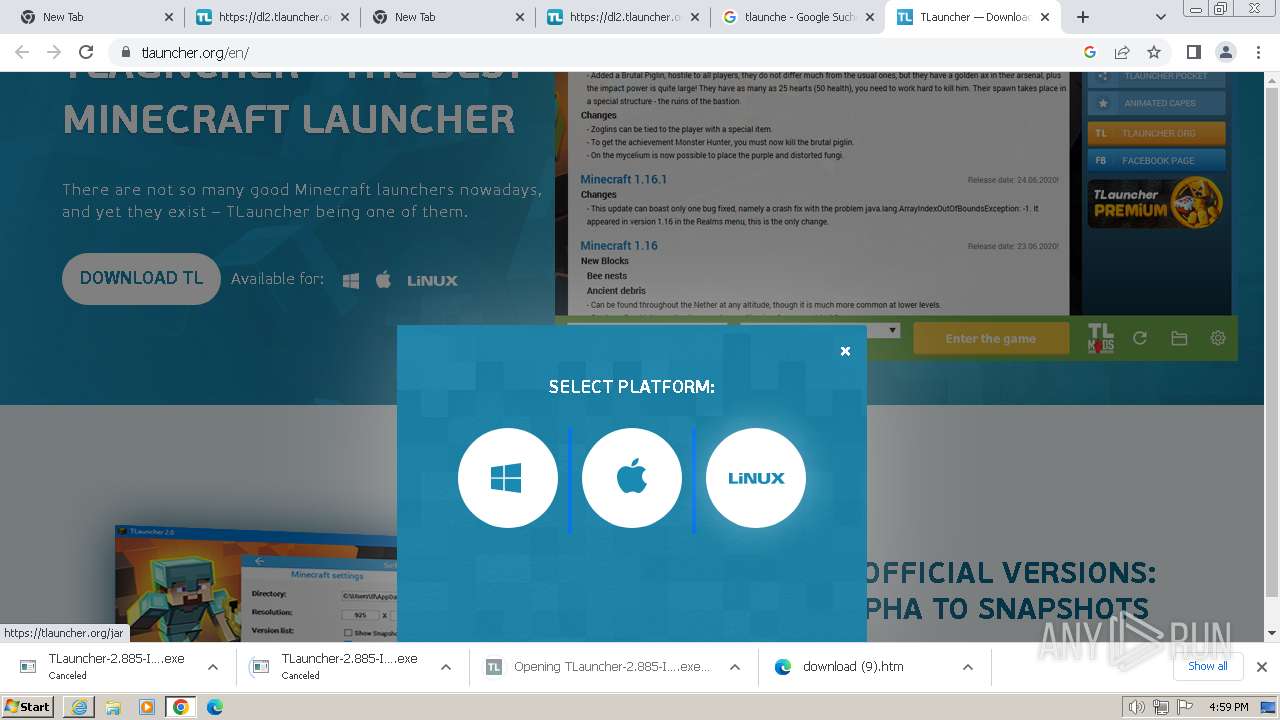Click the Apple logo beside Available for
This screenshot has height=720, width=1280.
[x=383, y=280]
